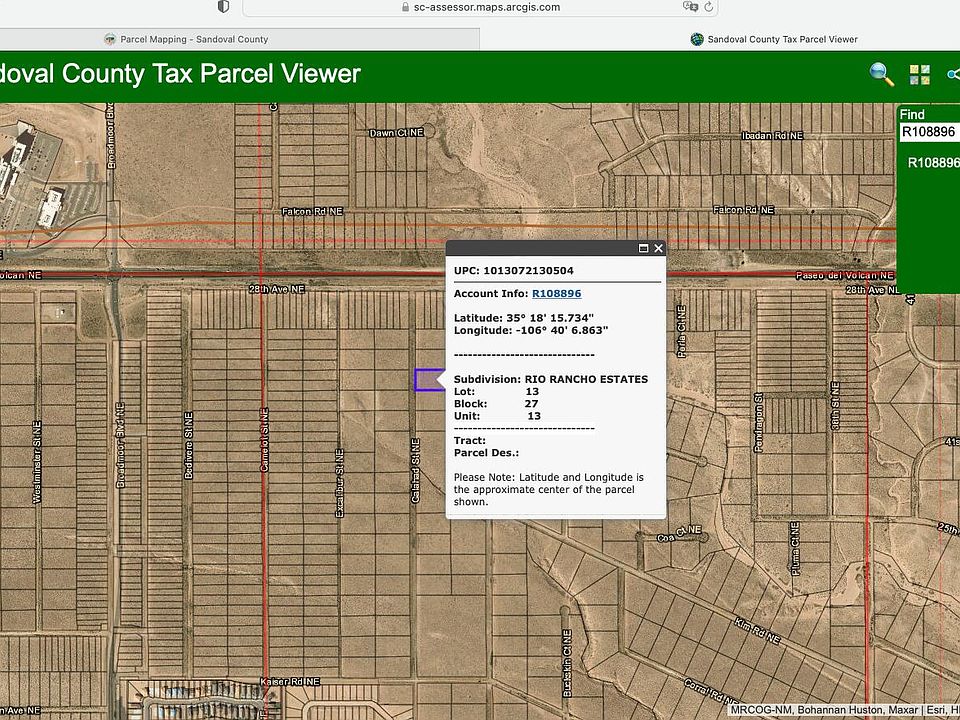Click the blue highlighted parcel on map
The image size is (960, 720).
pyautogui.click(x=427, y=380)
